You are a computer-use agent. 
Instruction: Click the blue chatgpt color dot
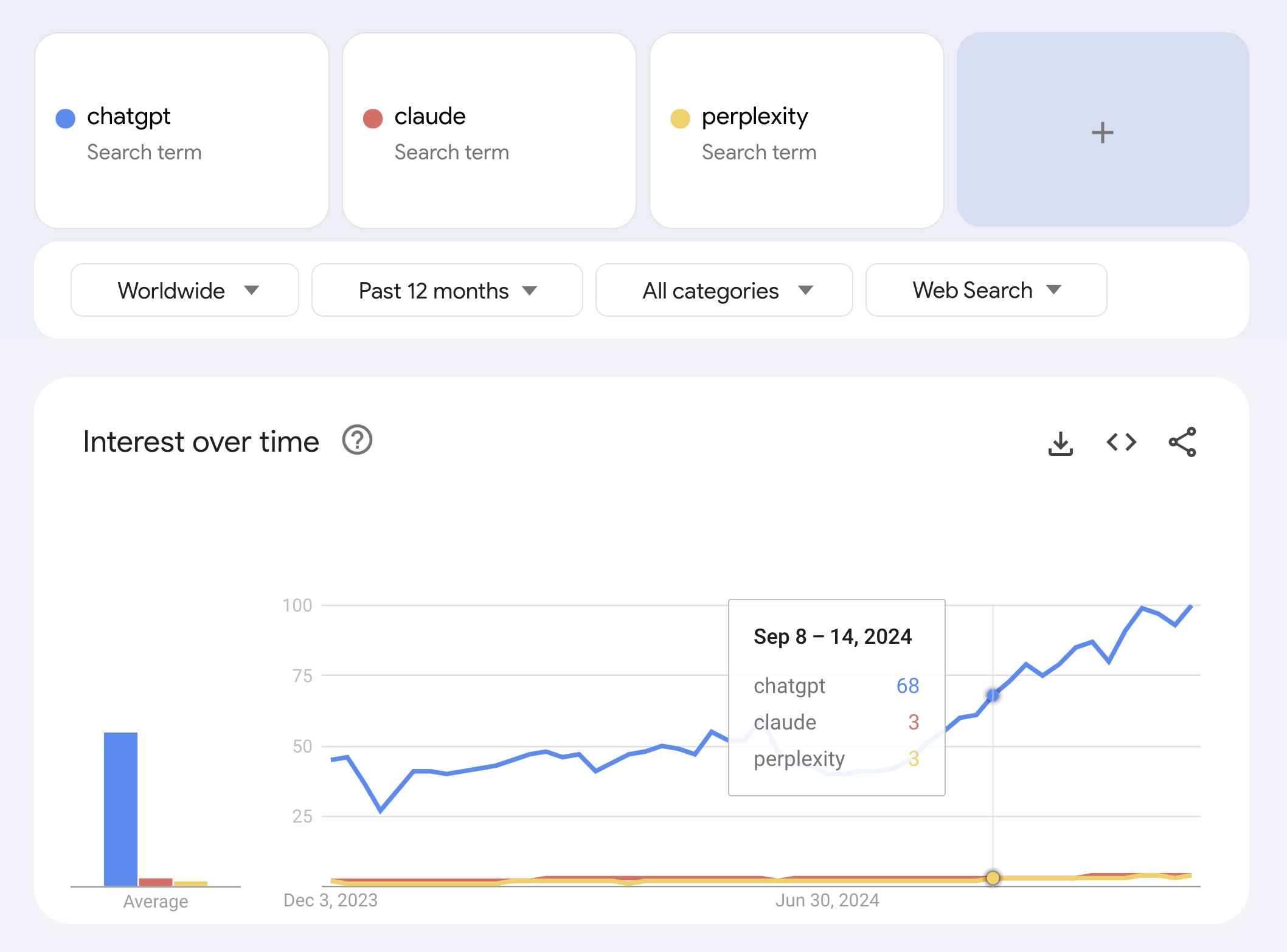(66, 119)
